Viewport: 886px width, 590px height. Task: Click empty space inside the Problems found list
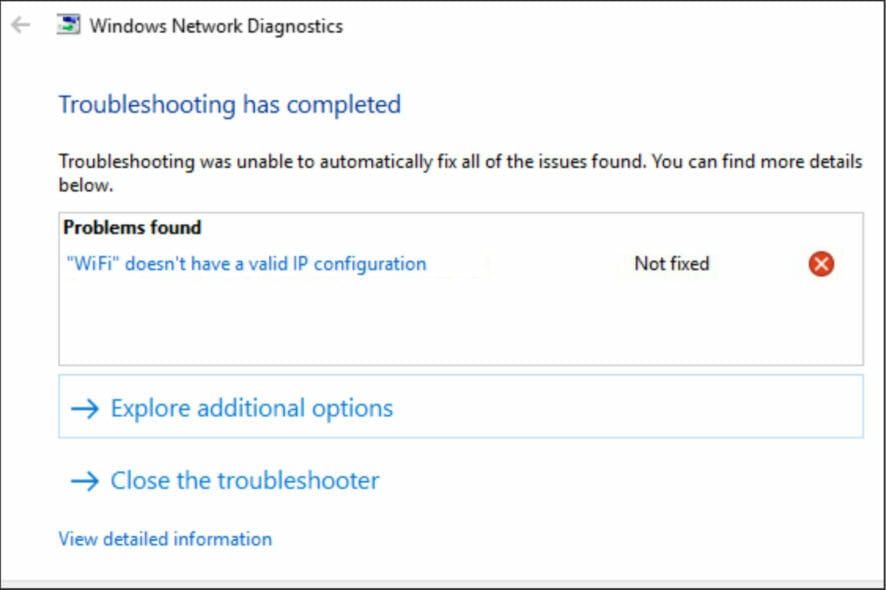click(x=461, y=322)
